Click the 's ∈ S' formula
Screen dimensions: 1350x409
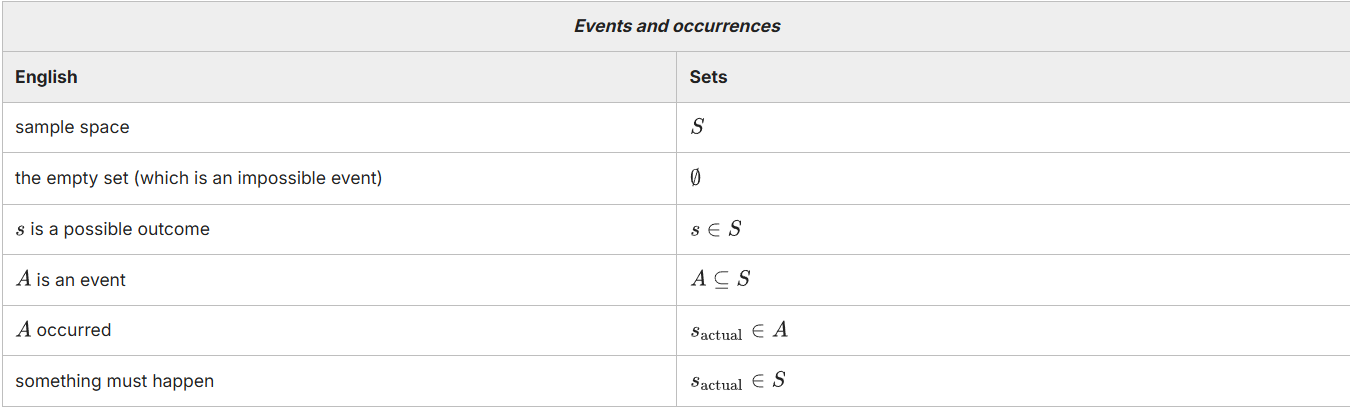pos(716,229)
